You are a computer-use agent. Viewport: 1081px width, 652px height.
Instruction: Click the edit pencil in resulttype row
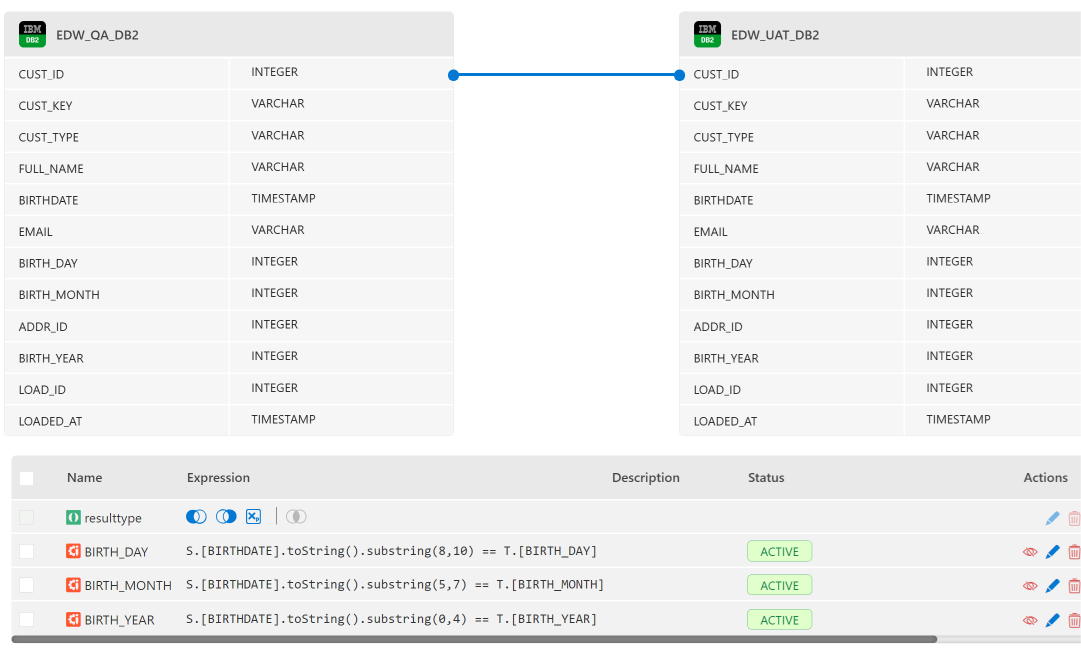[1052, 518]
